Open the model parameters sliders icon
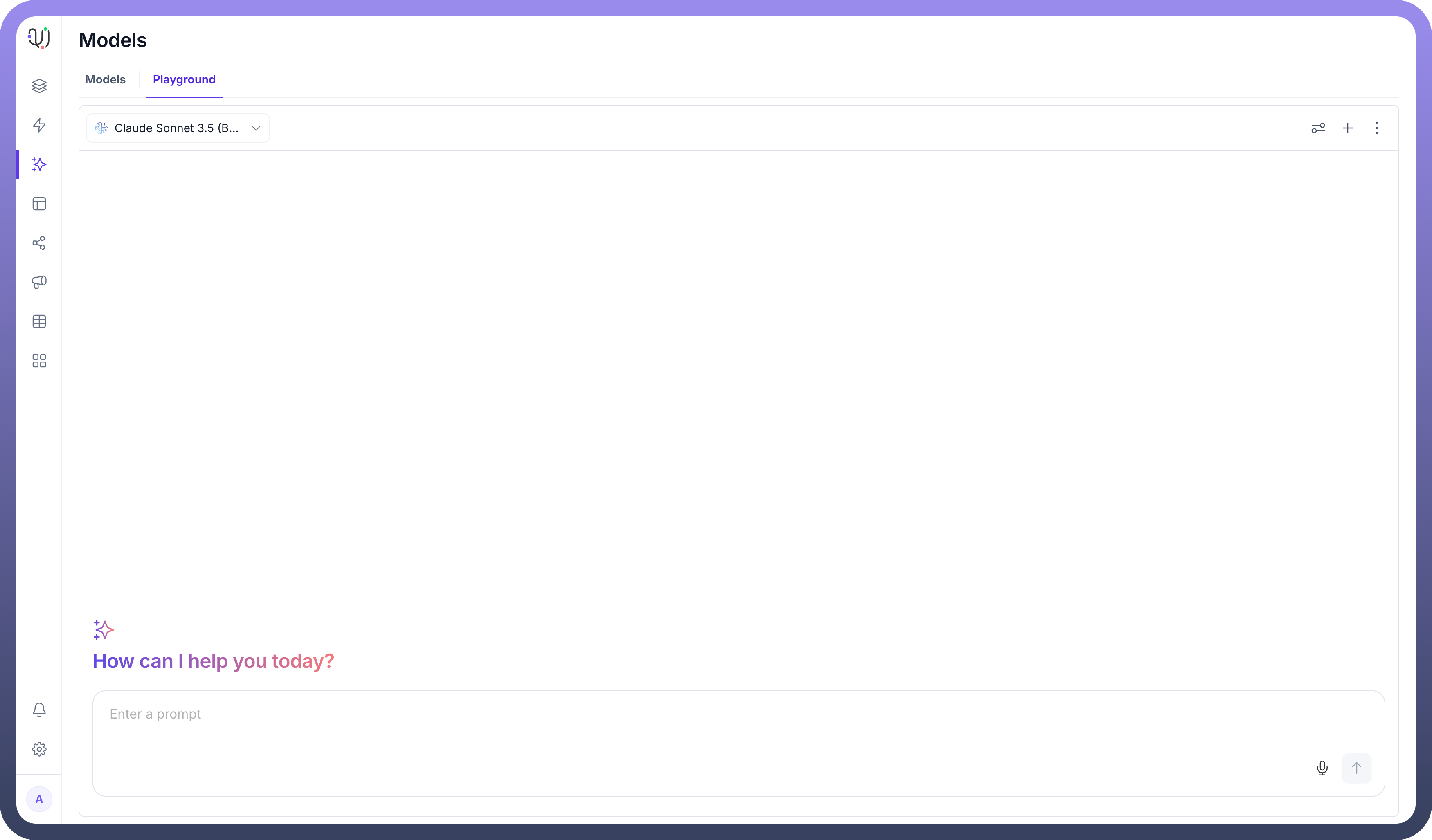Screen dimensions: 1432x840 pos(1318,128)
